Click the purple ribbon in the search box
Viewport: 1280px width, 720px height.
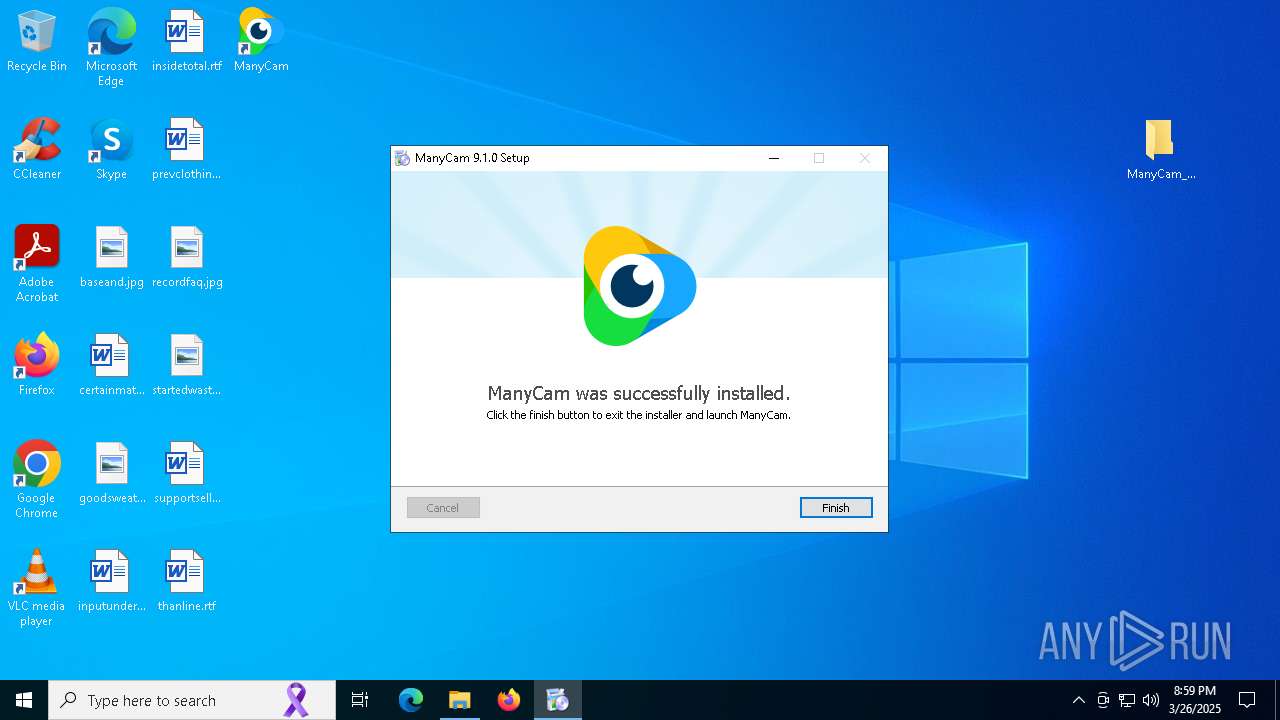click(x=296, y=700)
